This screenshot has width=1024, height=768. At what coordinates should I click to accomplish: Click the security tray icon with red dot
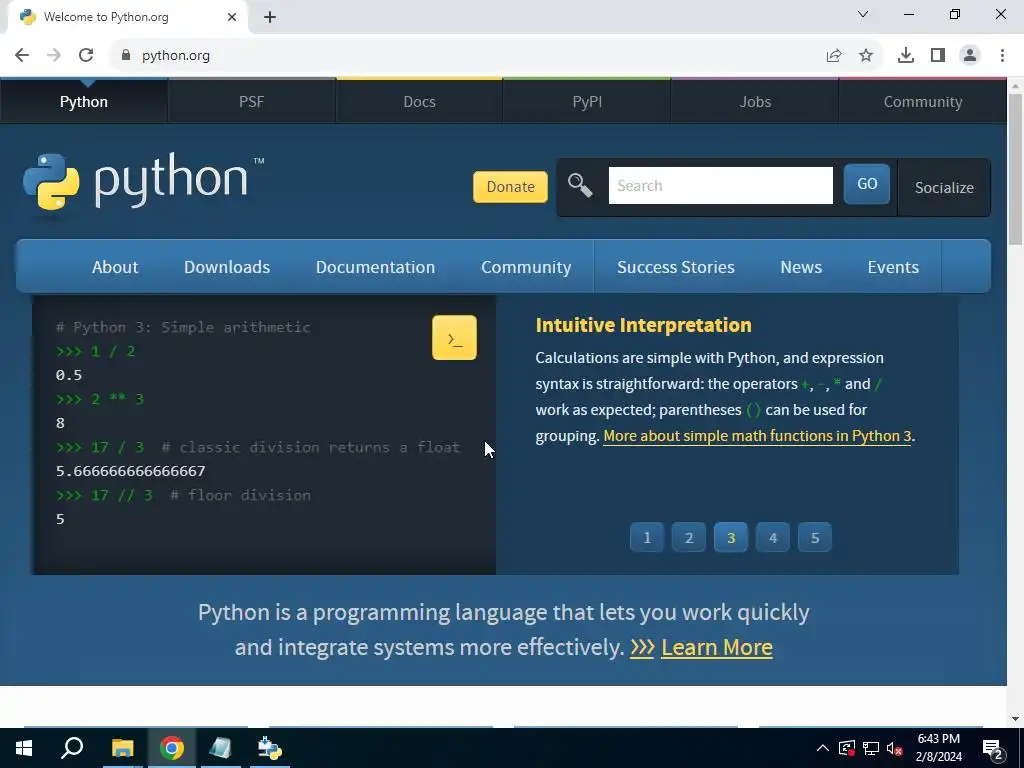[x=847, y=748]
